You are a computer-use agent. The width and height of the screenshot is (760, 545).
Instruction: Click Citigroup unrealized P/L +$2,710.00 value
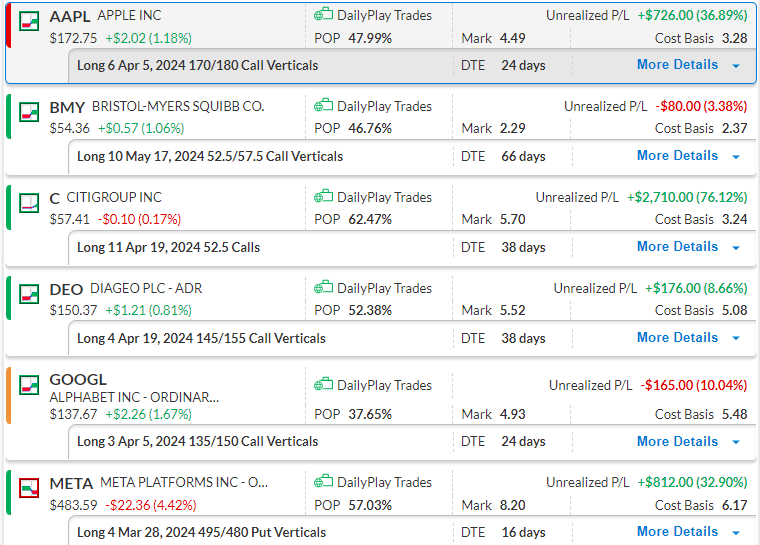687,197
